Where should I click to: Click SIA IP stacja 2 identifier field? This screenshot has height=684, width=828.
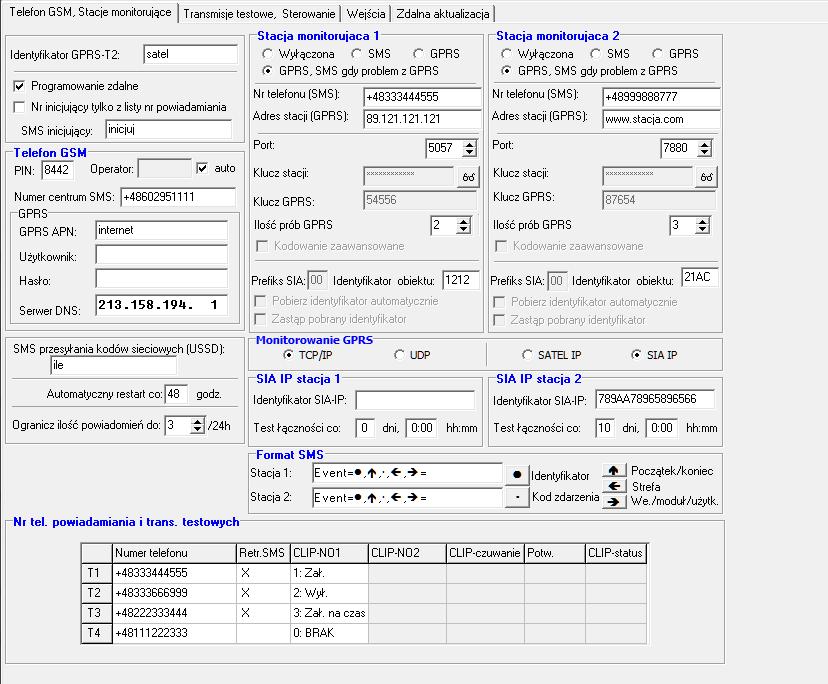(655, 399)
